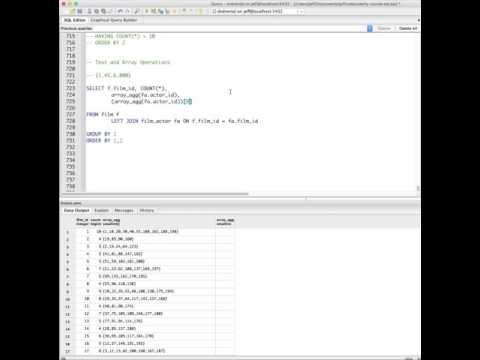
Task: Click the Clear edit window icon
Action: coord(111,11)
